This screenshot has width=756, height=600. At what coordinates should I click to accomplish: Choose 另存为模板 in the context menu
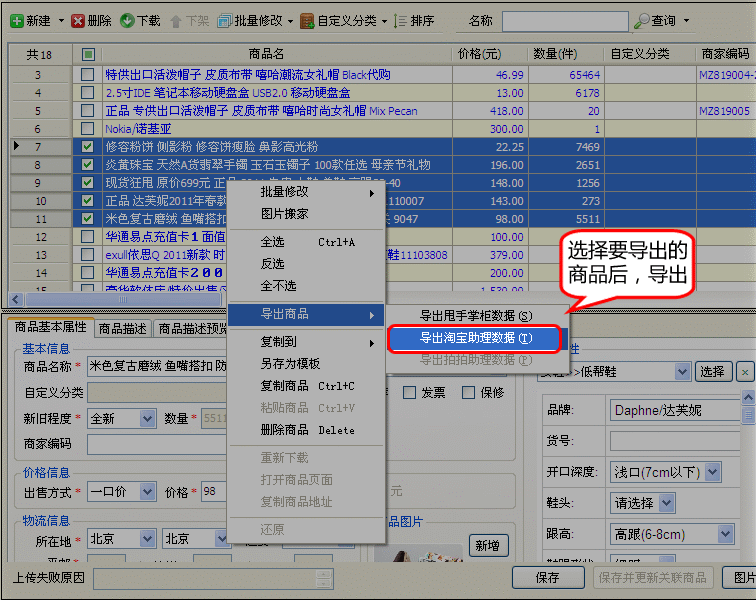coord(306,364)
